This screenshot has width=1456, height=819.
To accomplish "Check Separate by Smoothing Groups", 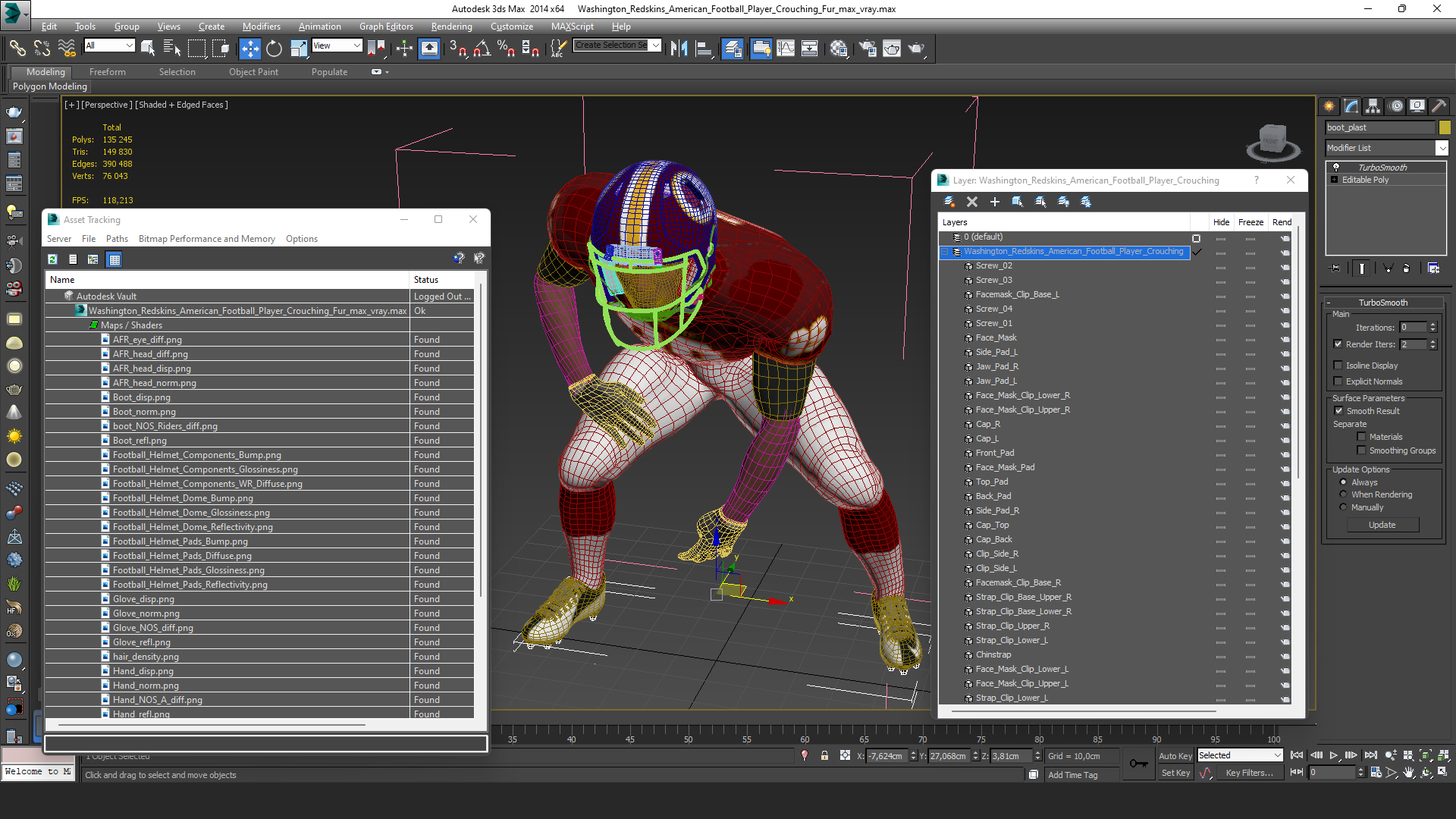I will [1361, 450].
